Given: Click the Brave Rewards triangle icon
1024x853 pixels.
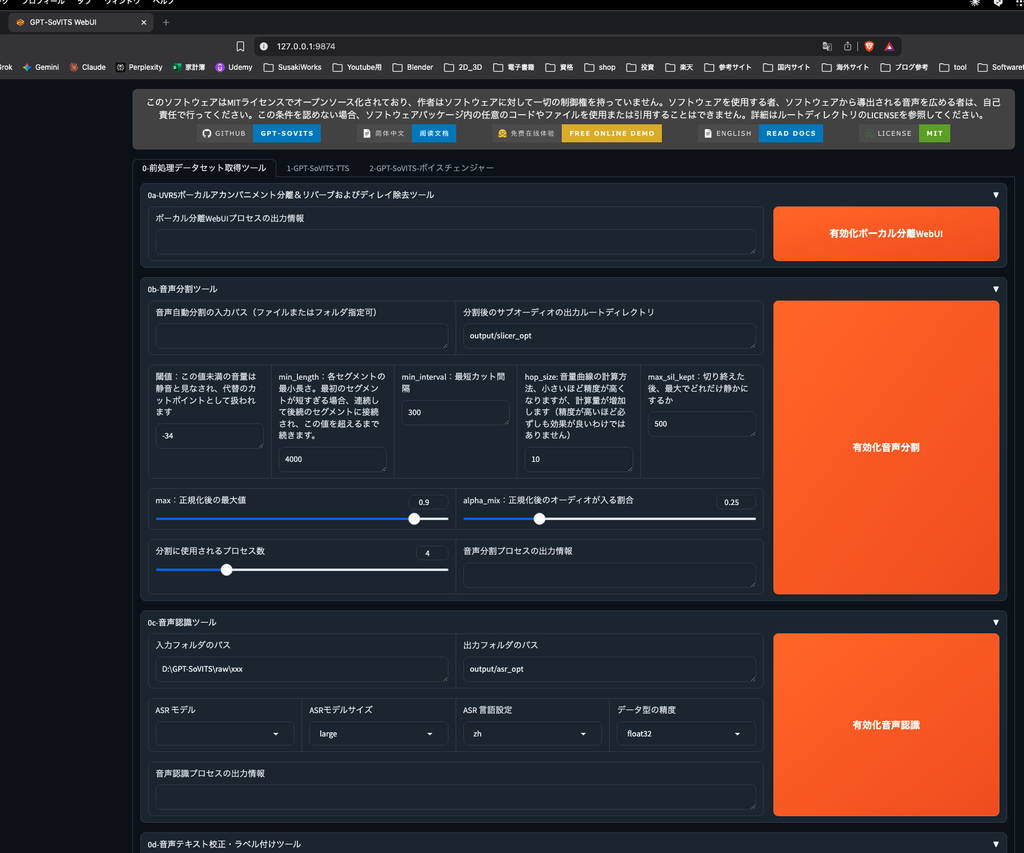Looking at the screenshot, I should 889,46.
